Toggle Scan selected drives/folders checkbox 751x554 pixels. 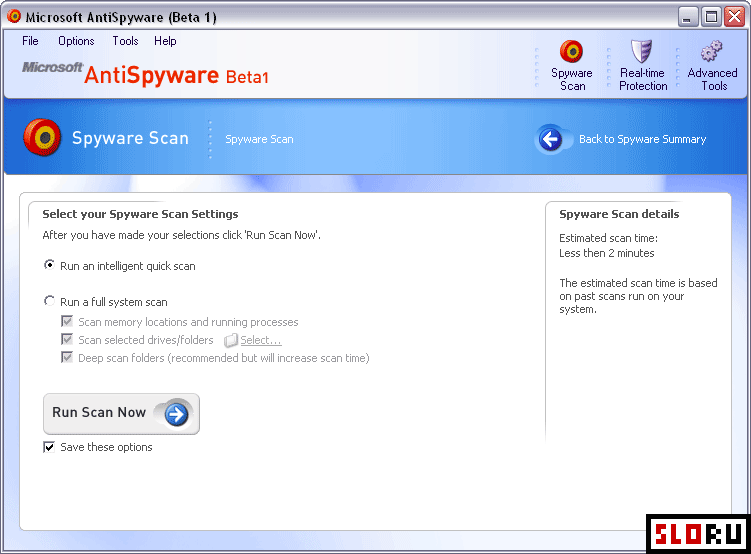pos(67,339)
